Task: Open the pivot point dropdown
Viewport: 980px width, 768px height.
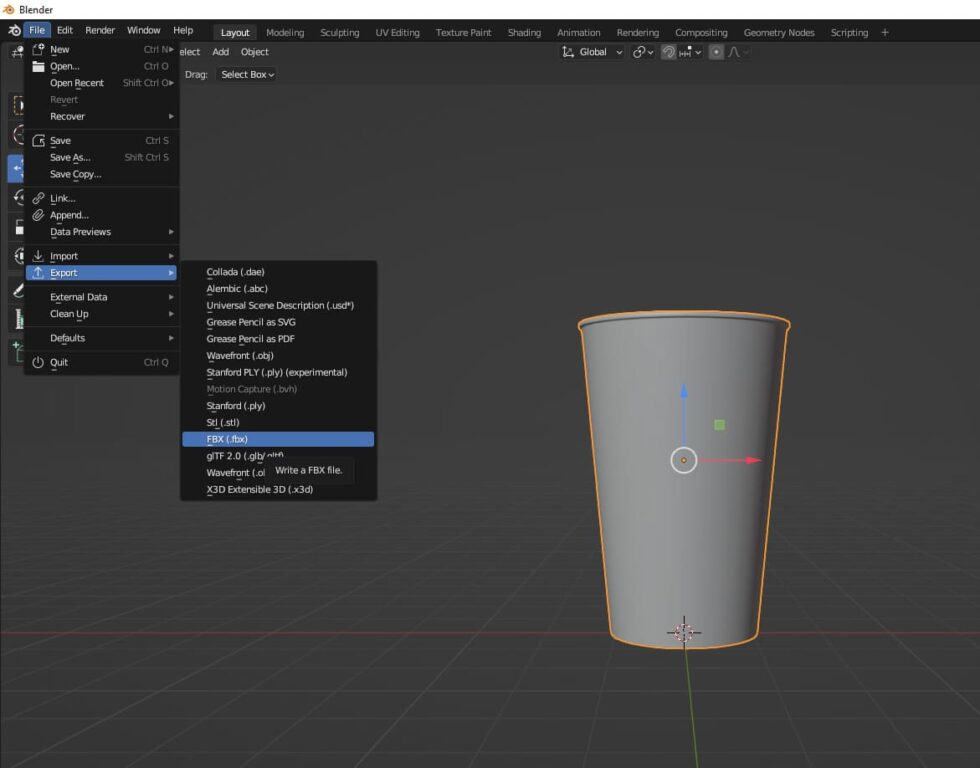Action: (x=643, y=51)
